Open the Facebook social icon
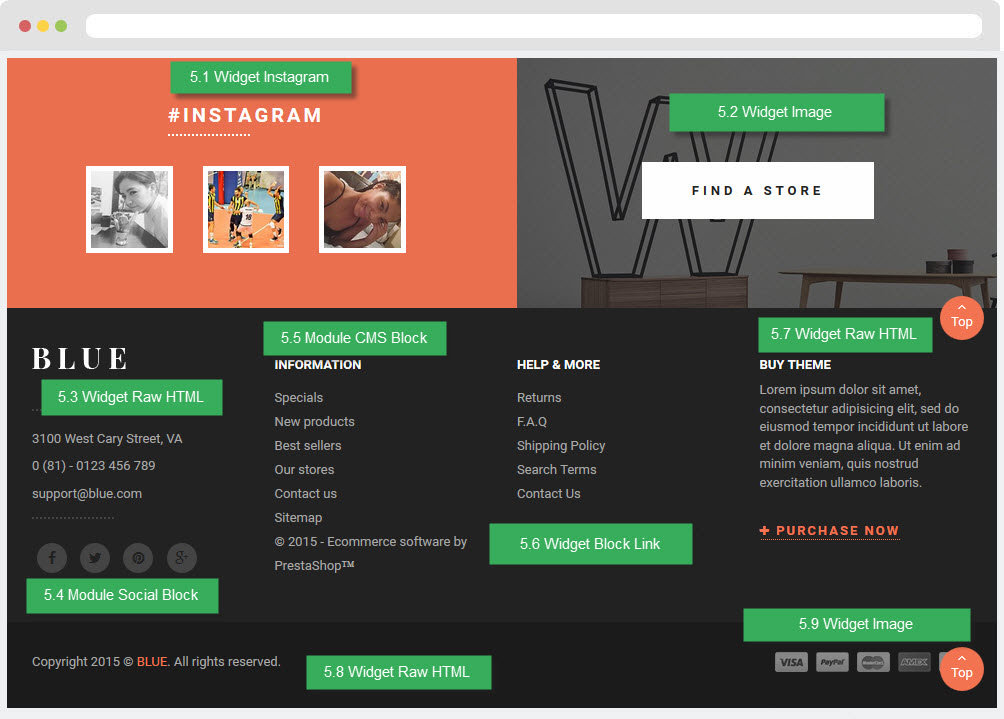 (x=52, y=558)
